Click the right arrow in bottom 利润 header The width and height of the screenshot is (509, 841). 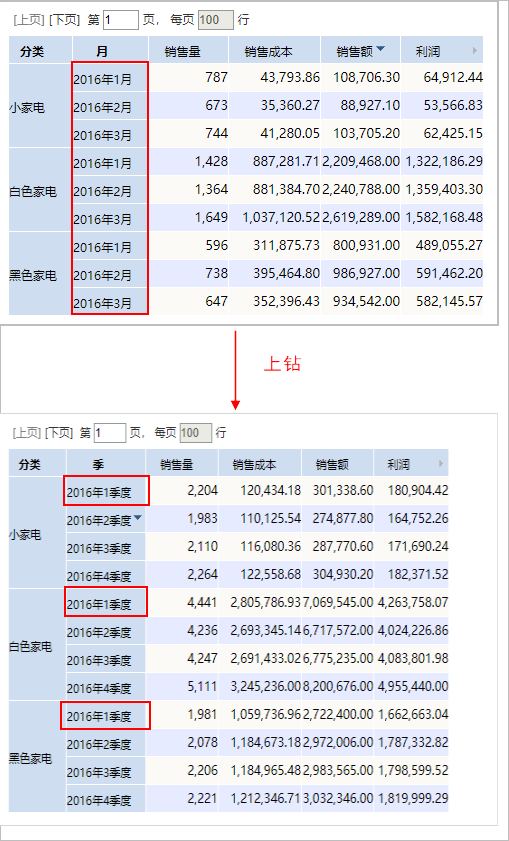441,463
